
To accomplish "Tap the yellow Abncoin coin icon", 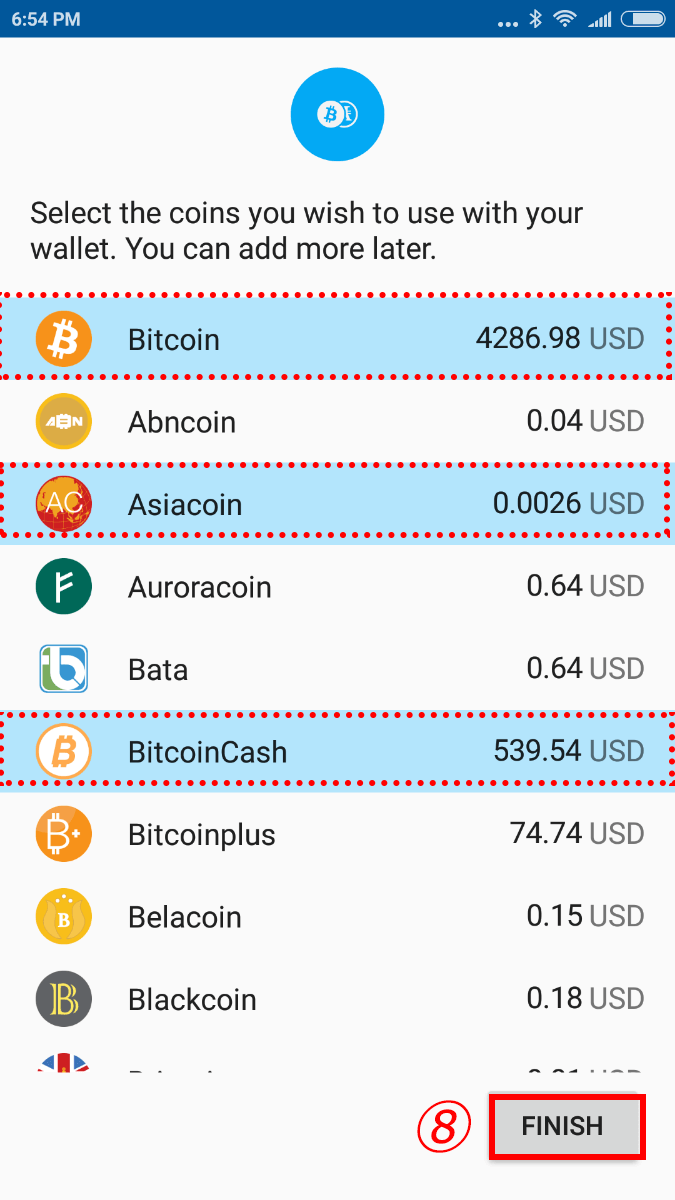I will tap(64, 422).
